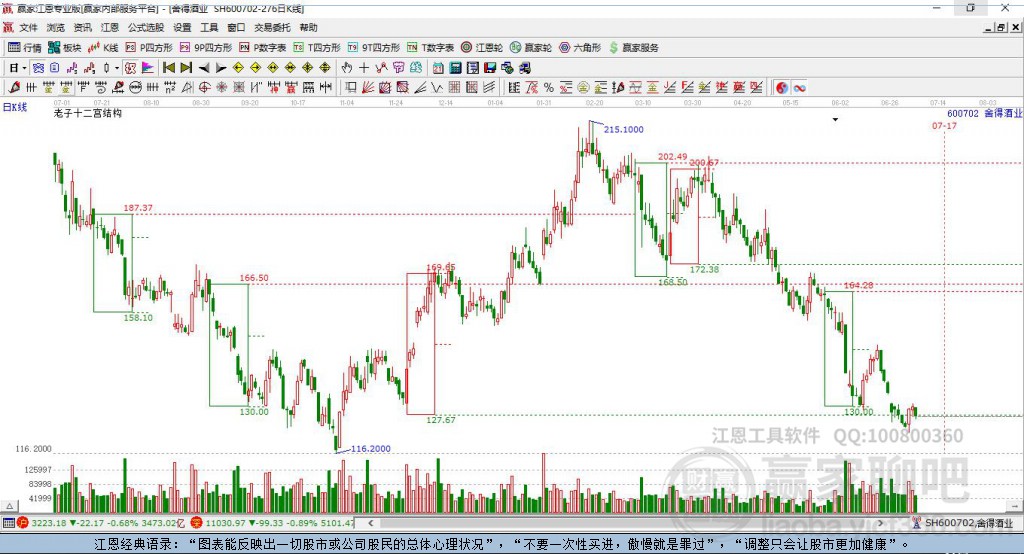This screenshot has width=1024, height=554.
Task: Click the red-blue yin-yang ball icon
Action: pos(782,88)
